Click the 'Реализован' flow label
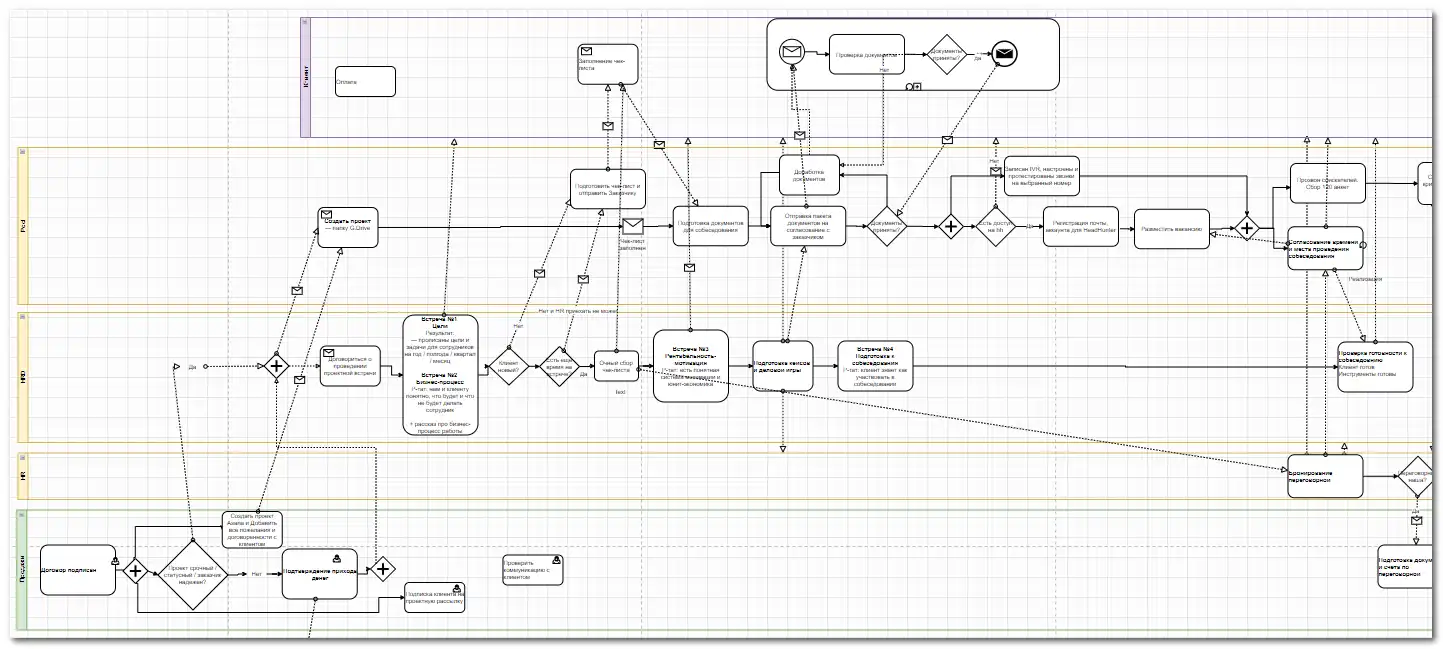 (x=1365, y=279)
